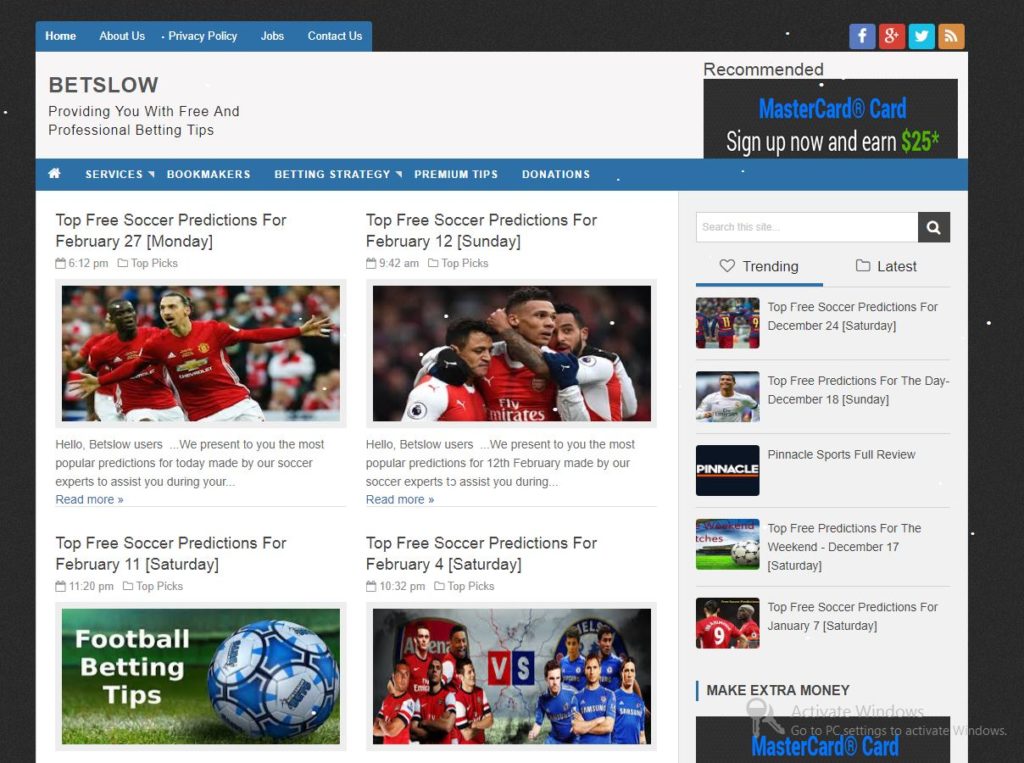Open the RSS feed icon
1024x763 pixels.
pyautogui.click(x=952, y=36)
